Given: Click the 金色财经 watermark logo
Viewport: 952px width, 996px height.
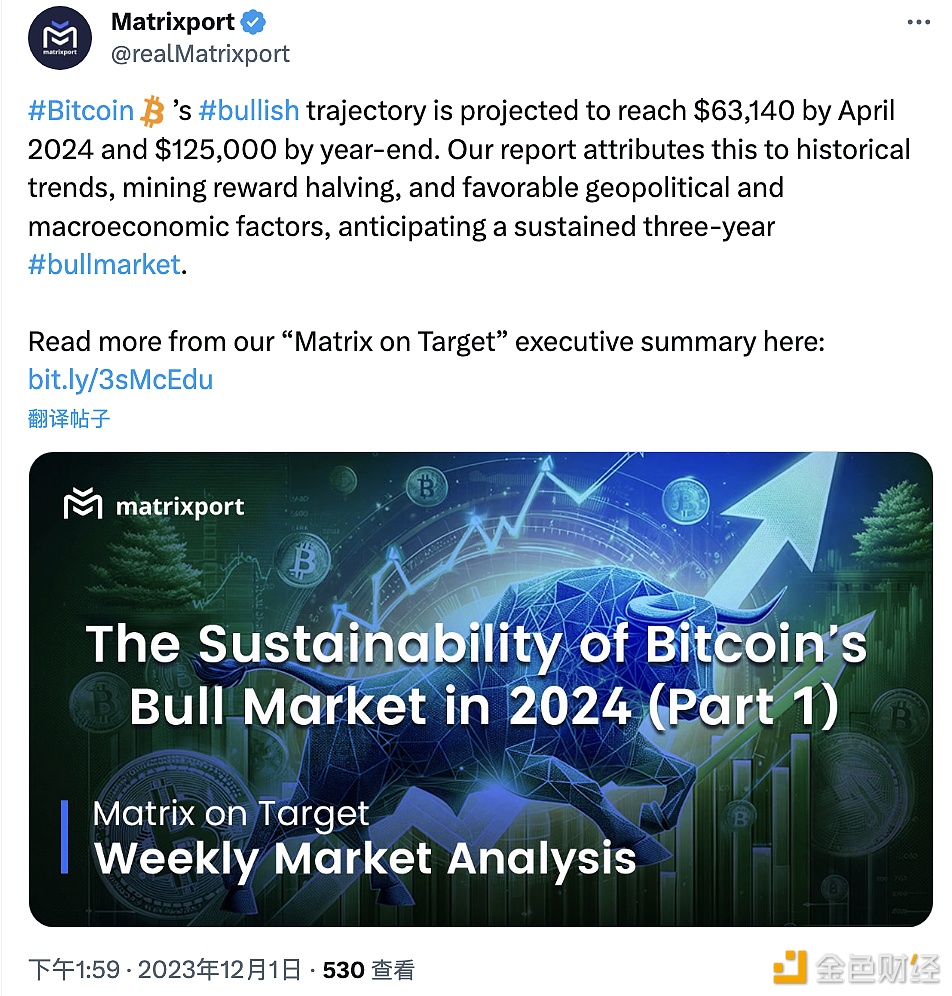Looking at the screenshot, I should pos(858,966).
